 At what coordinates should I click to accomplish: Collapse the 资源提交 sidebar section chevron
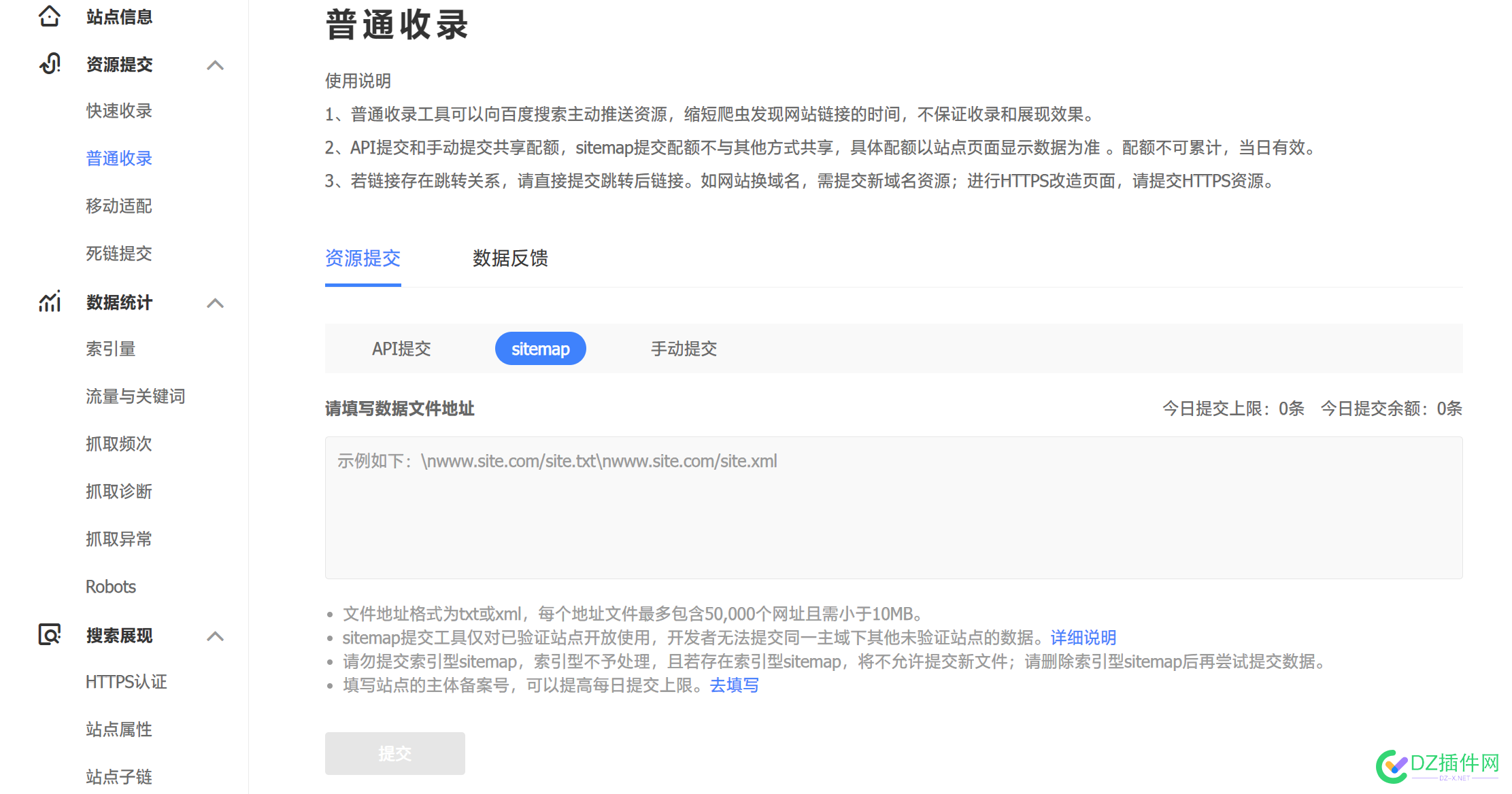click(x=216, y=65)
